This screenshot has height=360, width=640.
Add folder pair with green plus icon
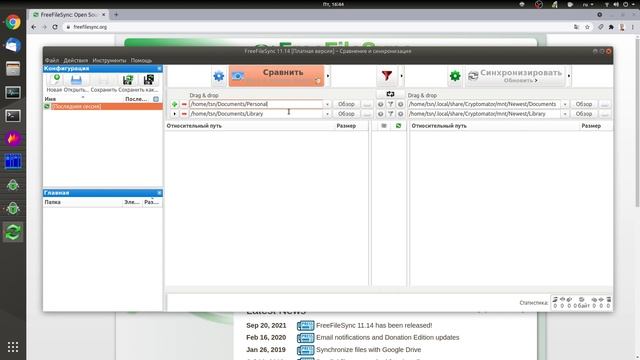point(174,104)
